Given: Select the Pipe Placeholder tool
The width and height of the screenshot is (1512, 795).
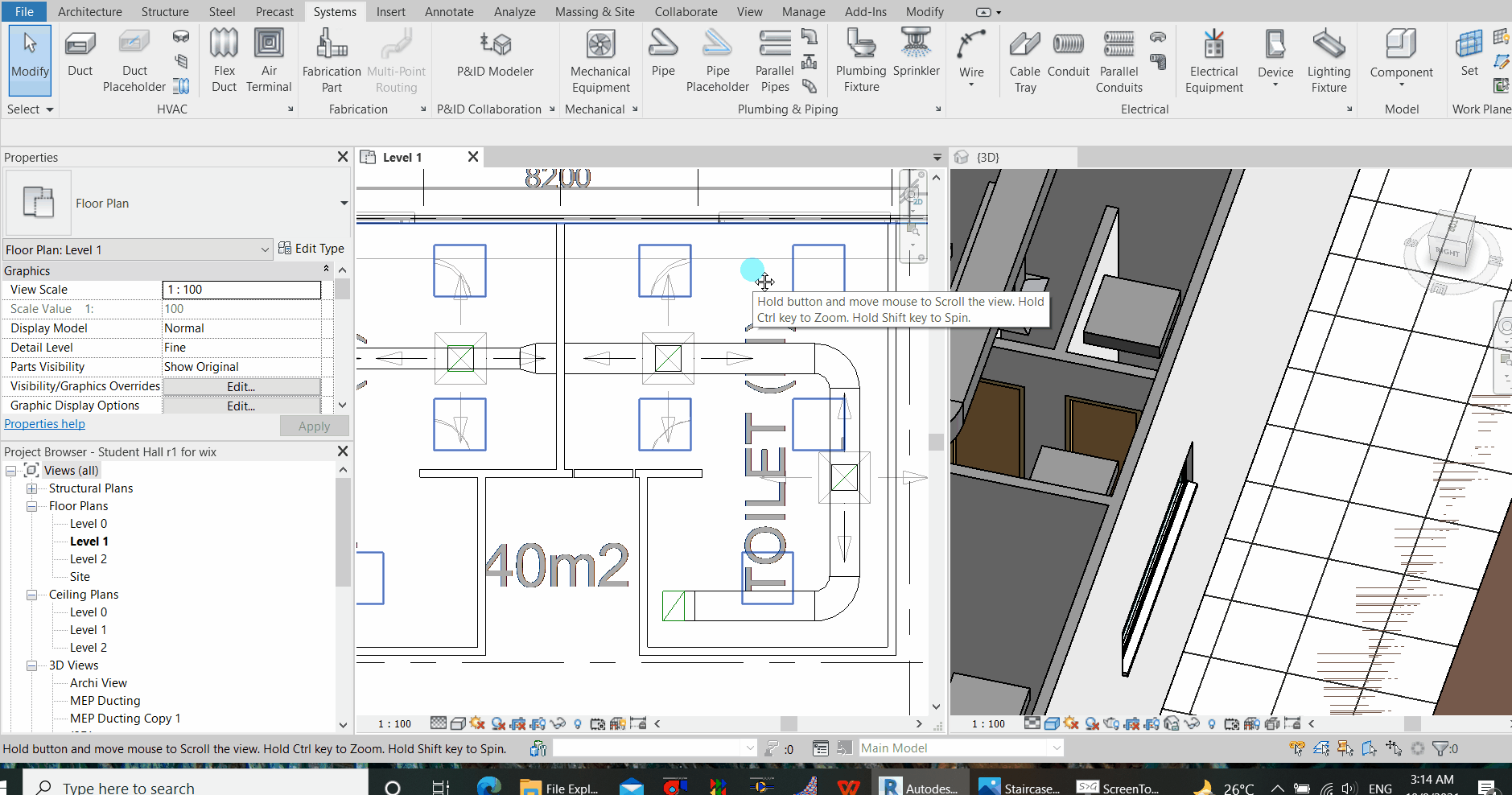Looking at the screenshot, I should coord(717,61).
